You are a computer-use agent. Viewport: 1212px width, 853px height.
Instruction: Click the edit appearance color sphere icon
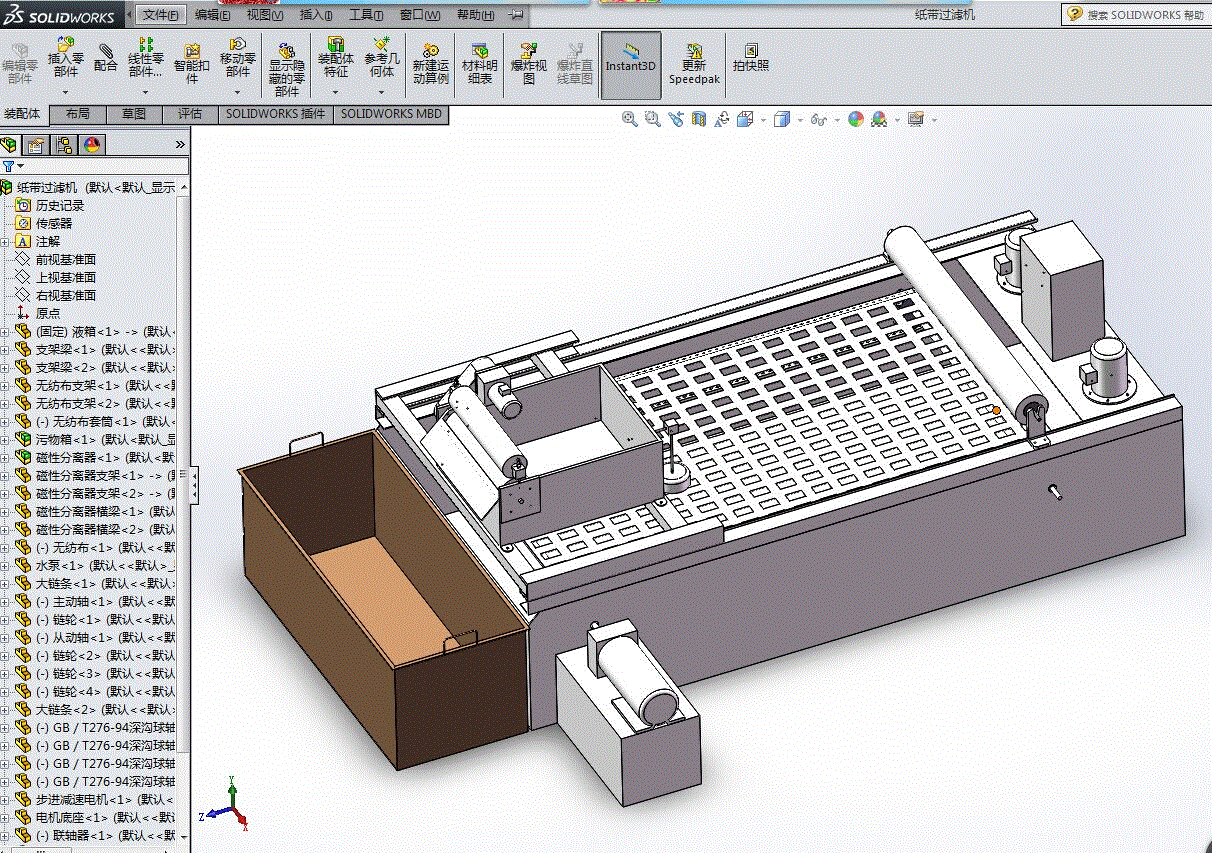pos(855,119)
